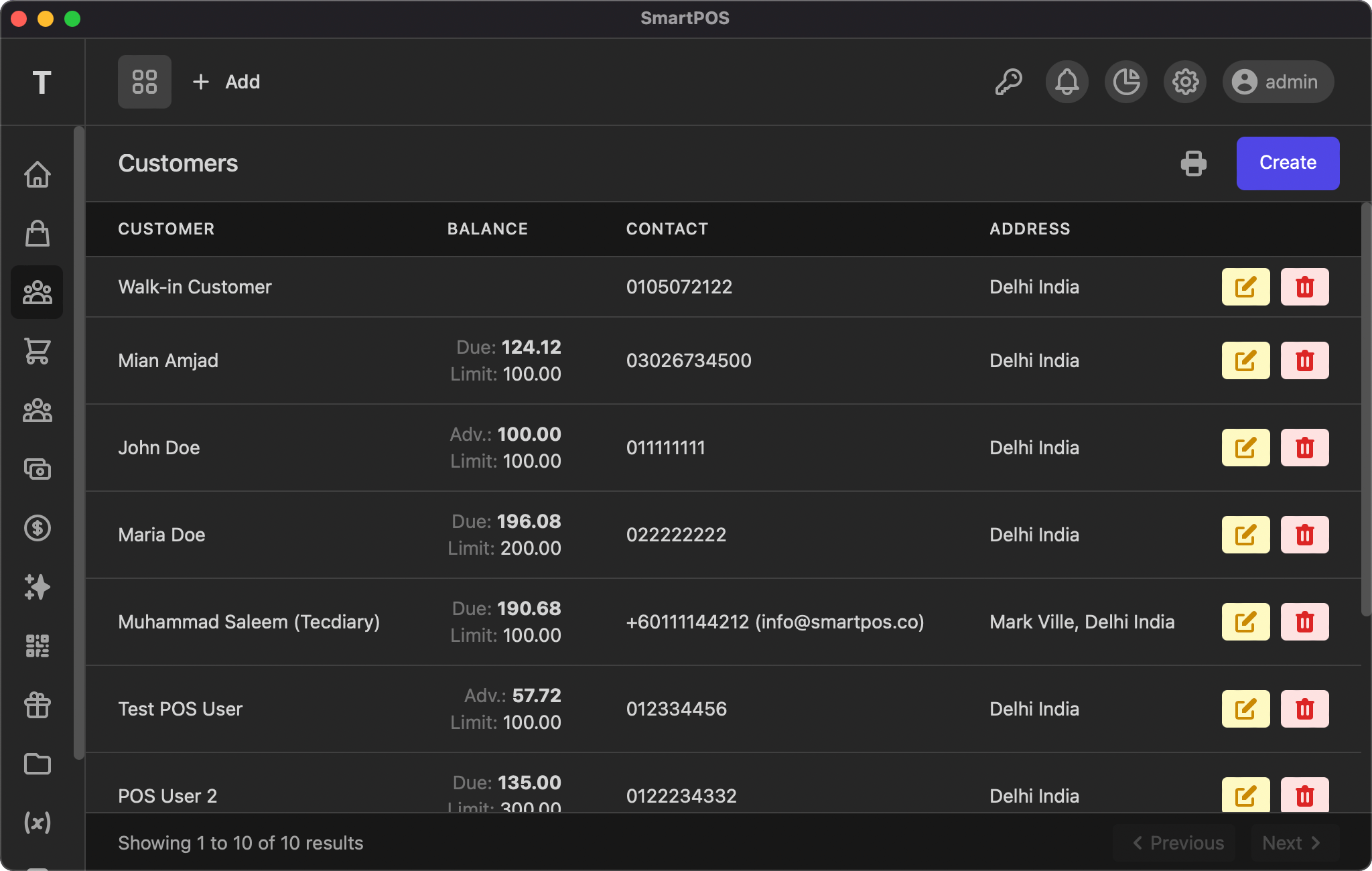This screenshot has width=1372, height=871.
Task: Click the dollar coin sidebar icon
Action: coord(38,528)
